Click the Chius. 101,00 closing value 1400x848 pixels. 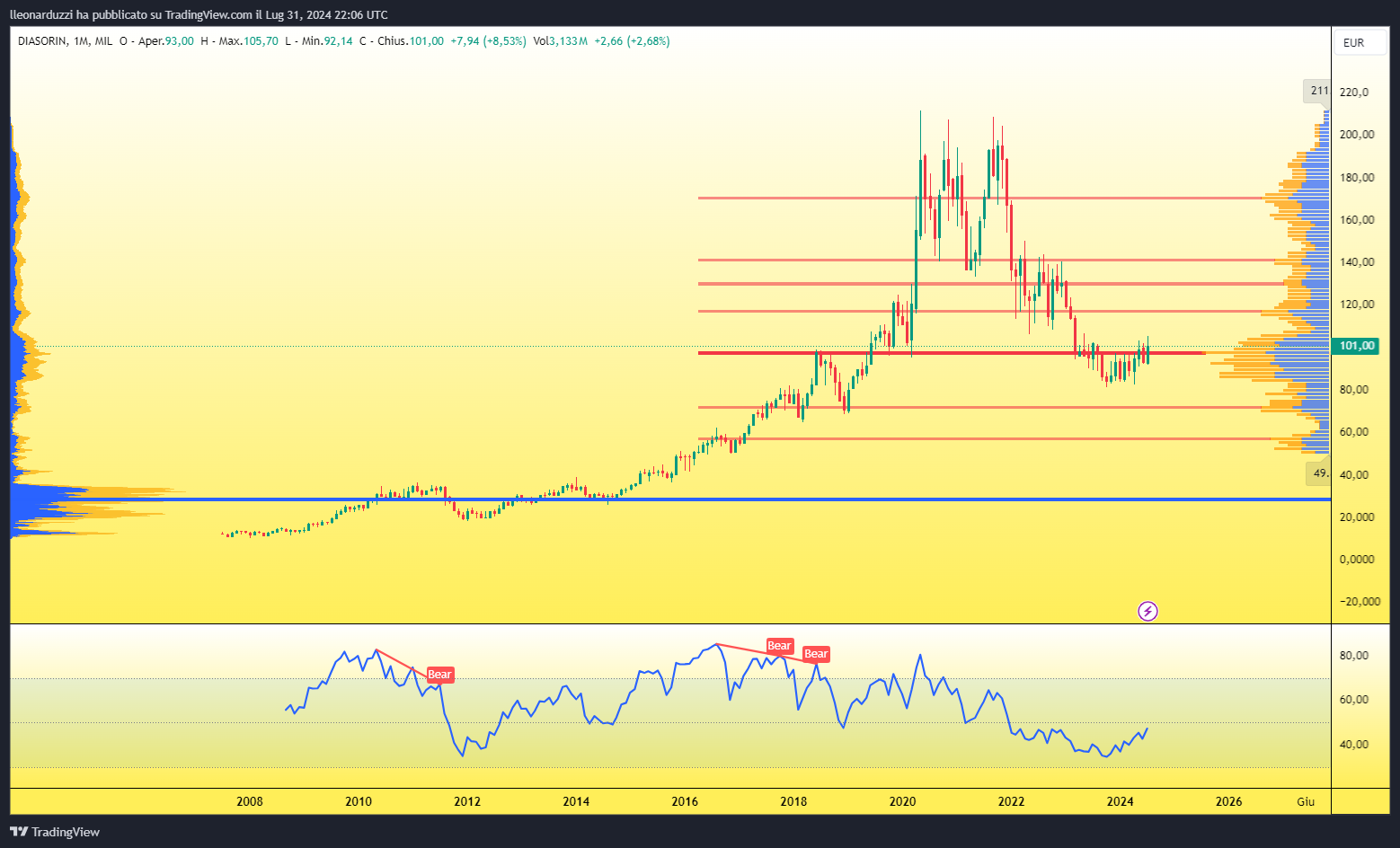tap(410, 41)
